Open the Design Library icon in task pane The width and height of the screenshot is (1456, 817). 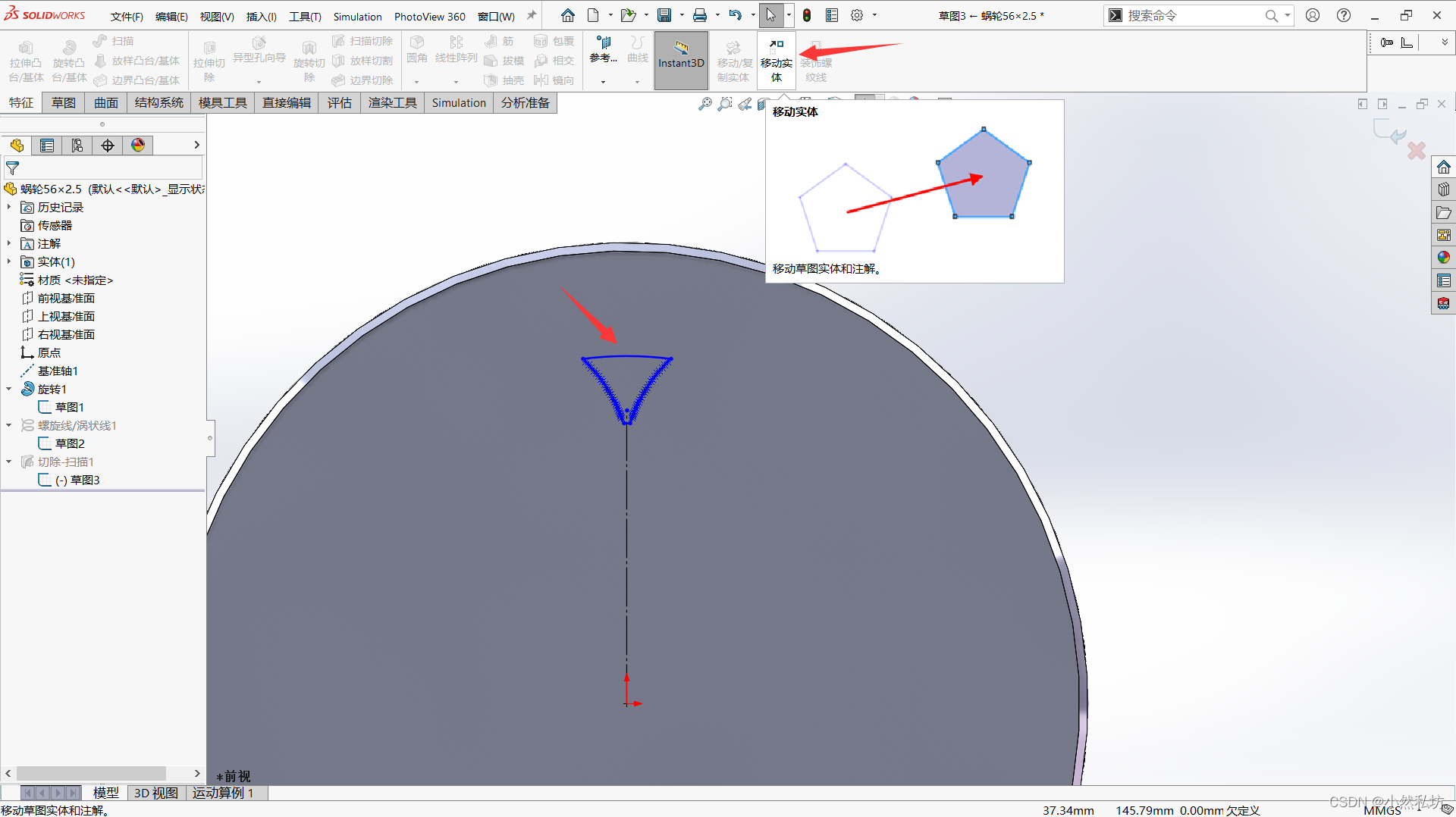click(1444, 189)
